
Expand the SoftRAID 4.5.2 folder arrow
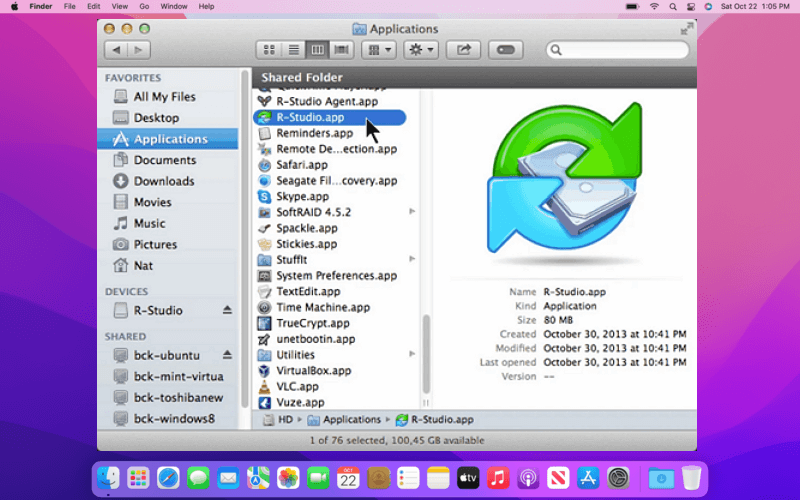pos(412,212)
